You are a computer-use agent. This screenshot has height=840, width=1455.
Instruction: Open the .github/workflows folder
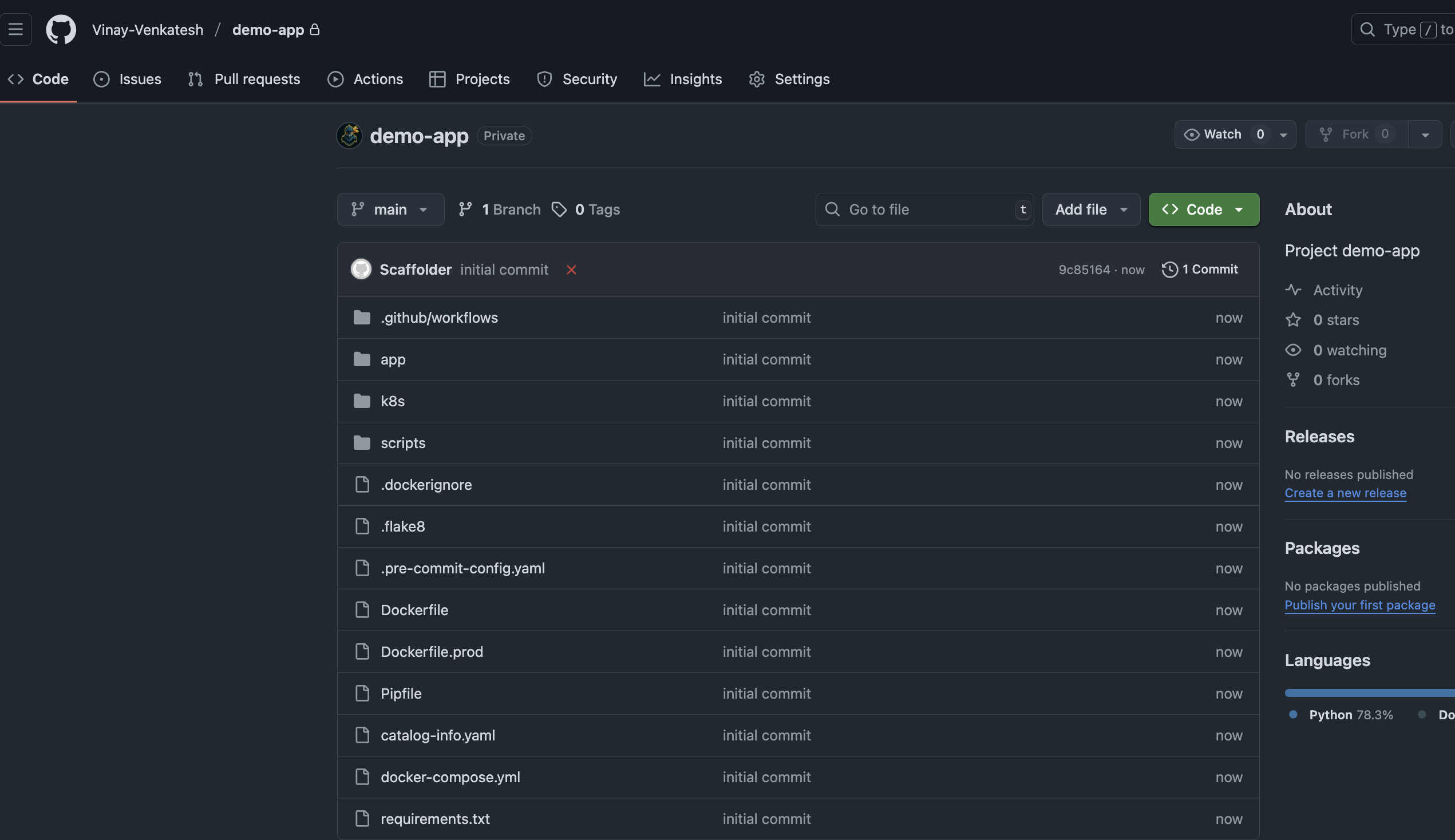click(438, 318)
